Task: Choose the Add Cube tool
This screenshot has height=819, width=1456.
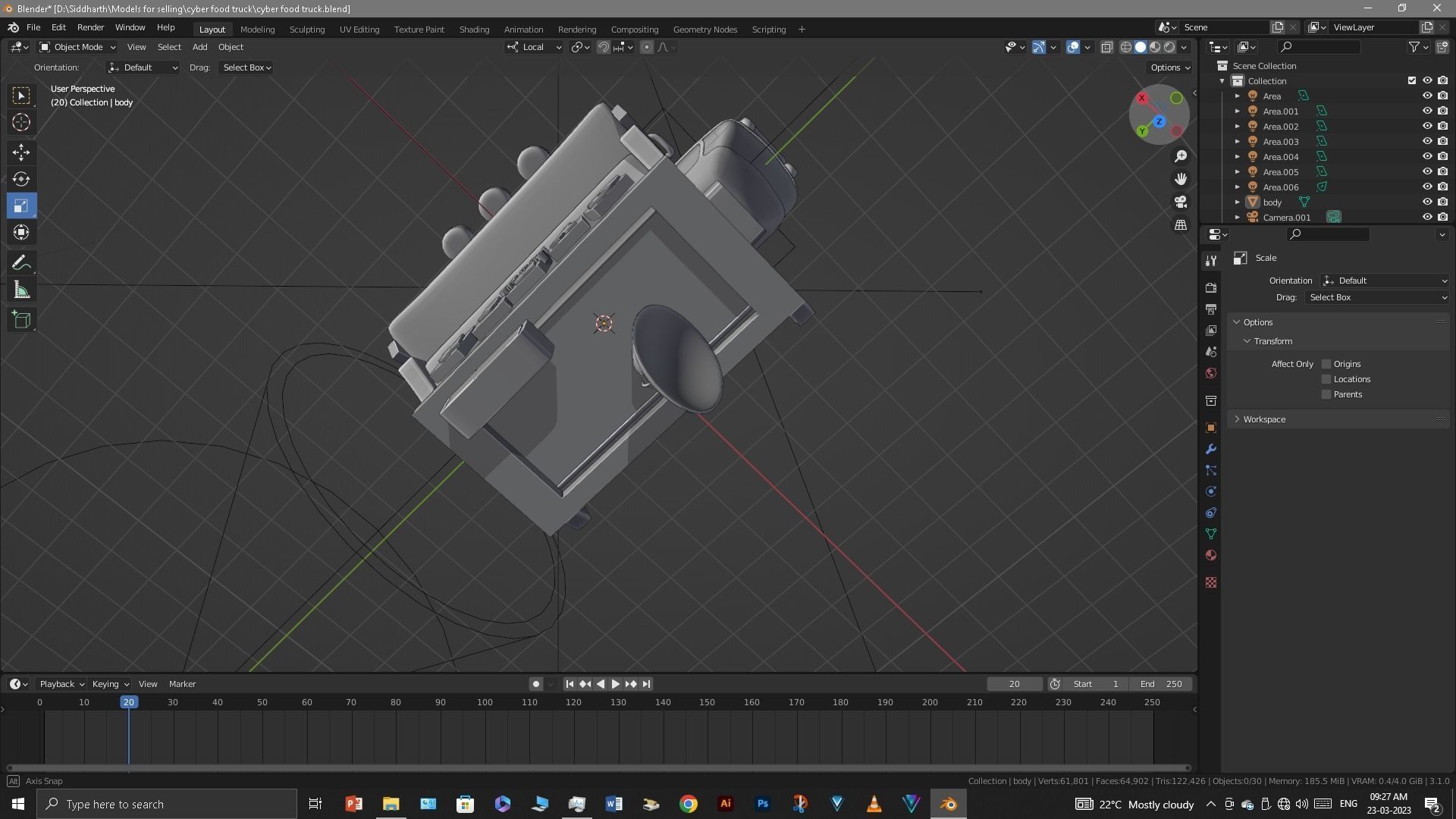Action: pyautogui.click(x=21, y=320)
